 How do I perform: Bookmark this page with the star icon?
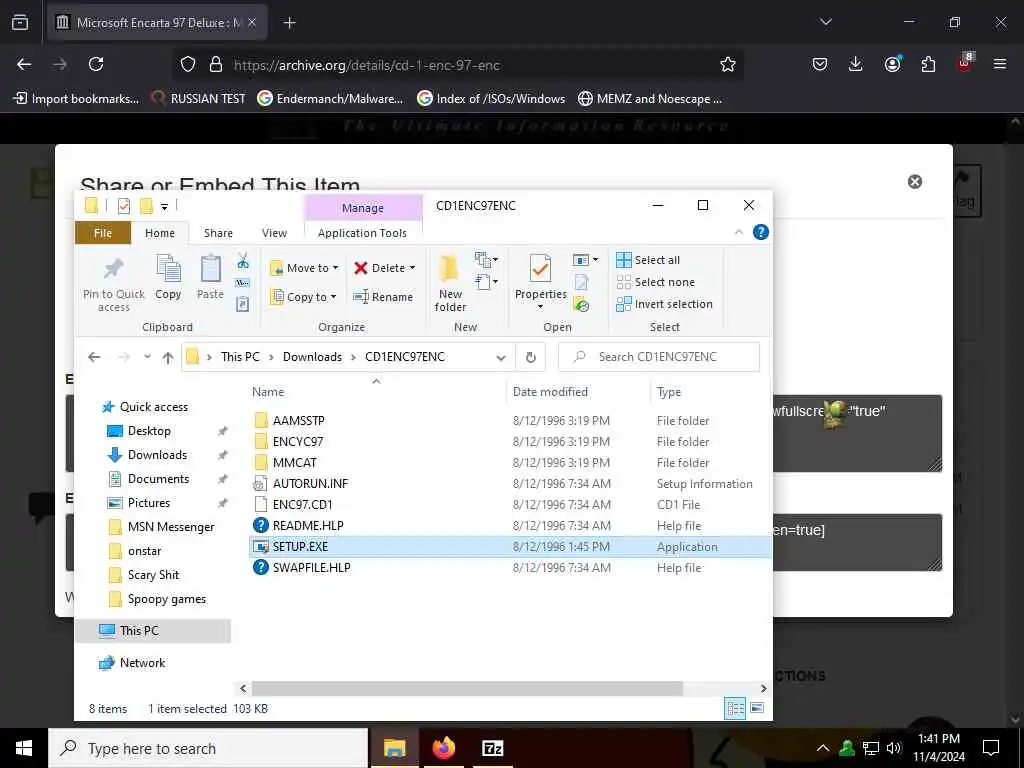[x=728, y=64]
